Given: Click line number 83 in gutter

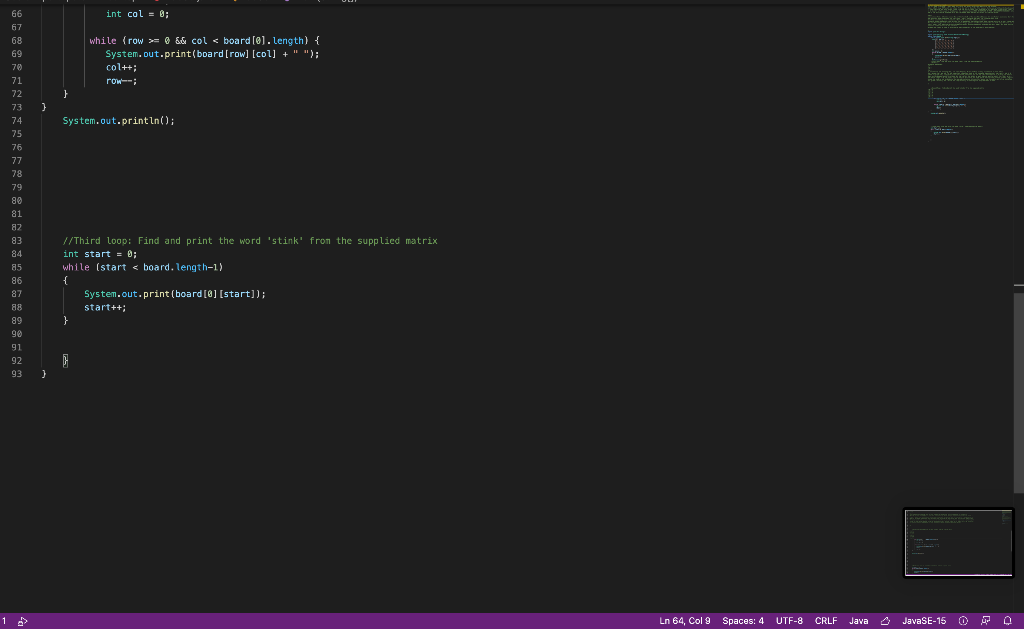Looking at the screenshot, I should pos(16,241).
